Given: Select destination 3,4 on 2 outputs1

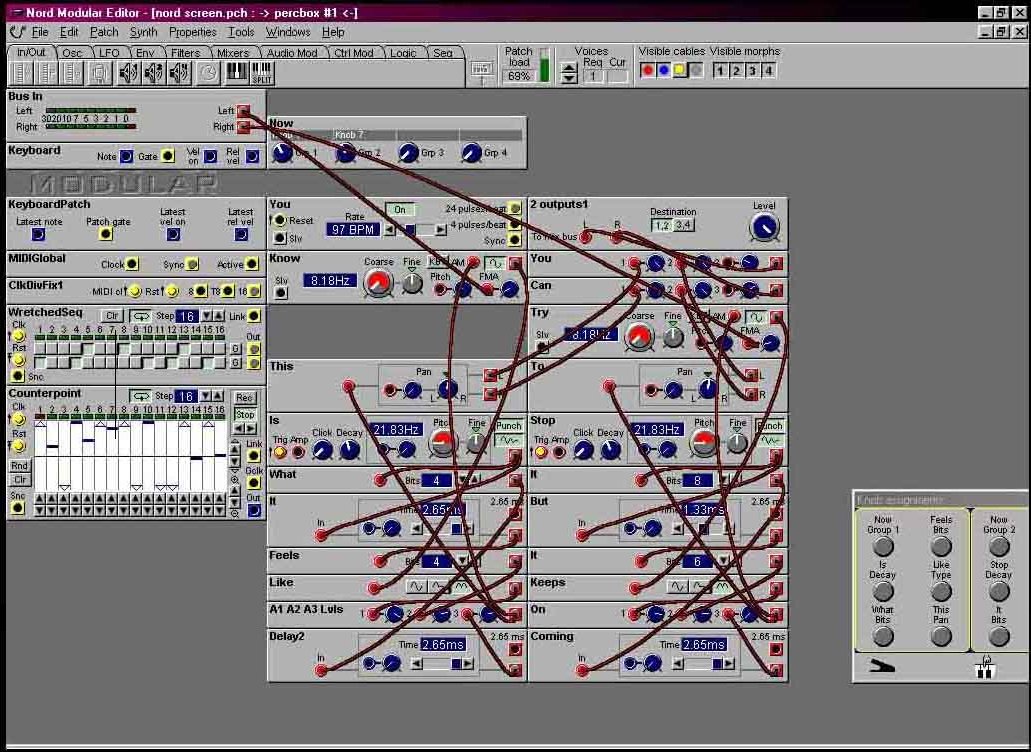Looking at the screenshot, I should 683,225.
